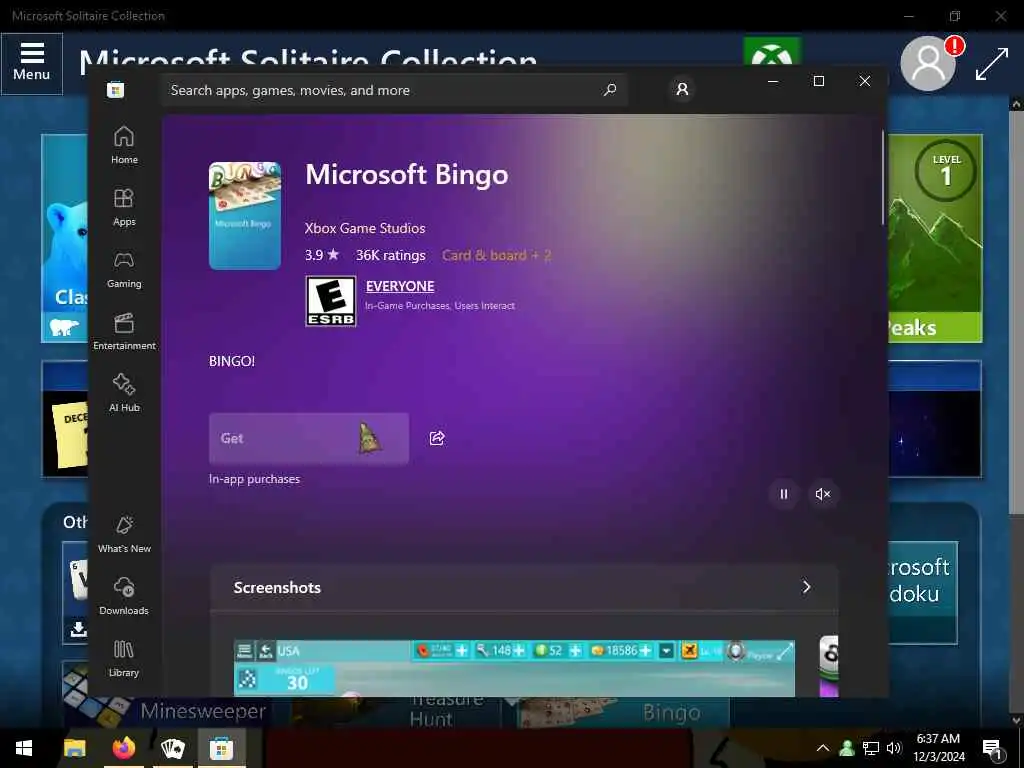Open the Xbox Game Studios publisher link
Viewport: 1024px width, 768px height.
(365, 228)
